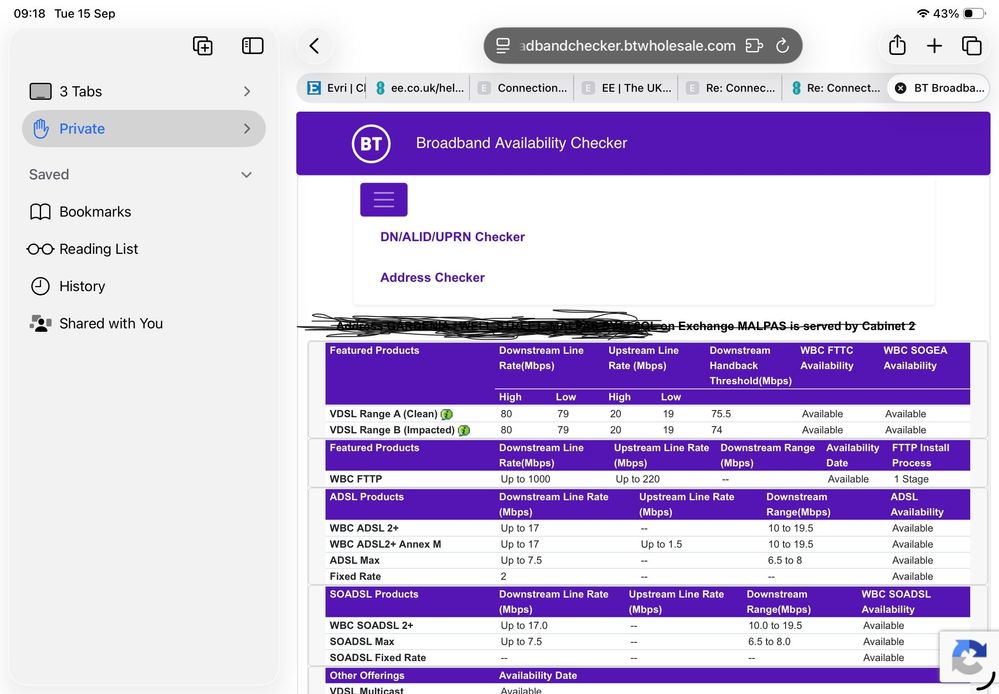Select the SOADSL Max row label

click(362, 642)
